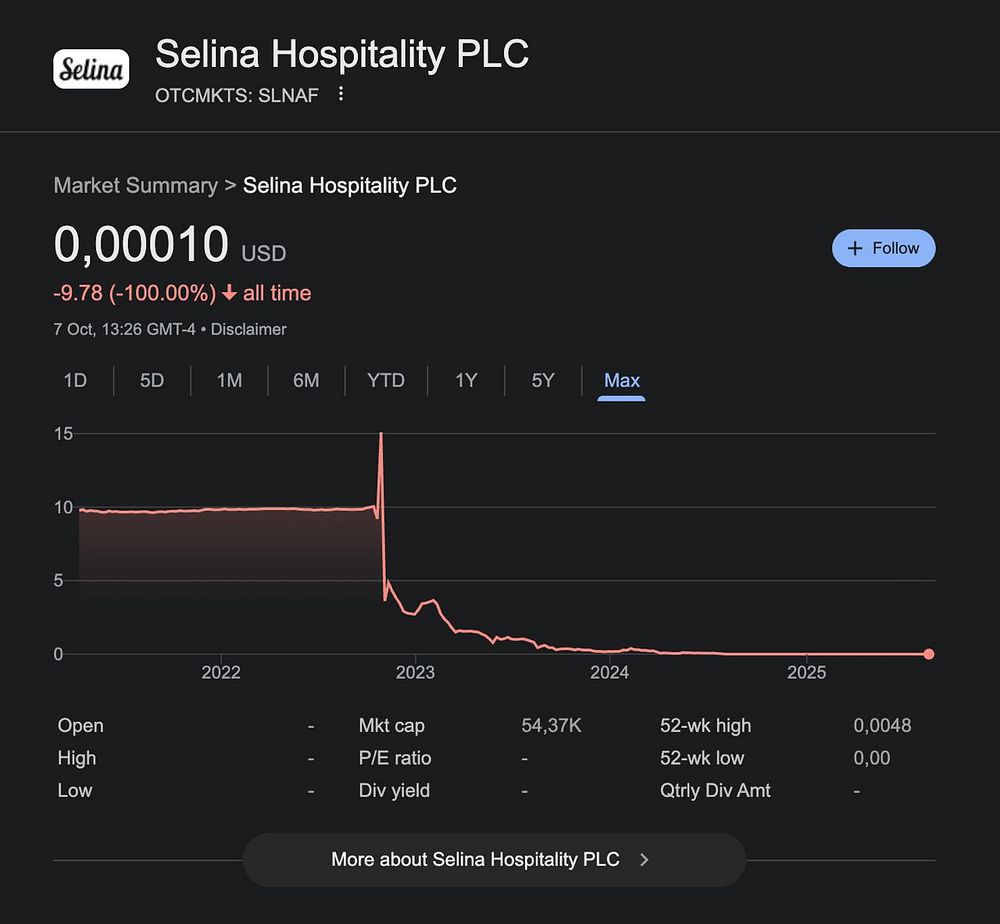Open the three-dot options menu
This screenshot has height=924, width=1000.
pyautogui.click(x=341, y=94)
